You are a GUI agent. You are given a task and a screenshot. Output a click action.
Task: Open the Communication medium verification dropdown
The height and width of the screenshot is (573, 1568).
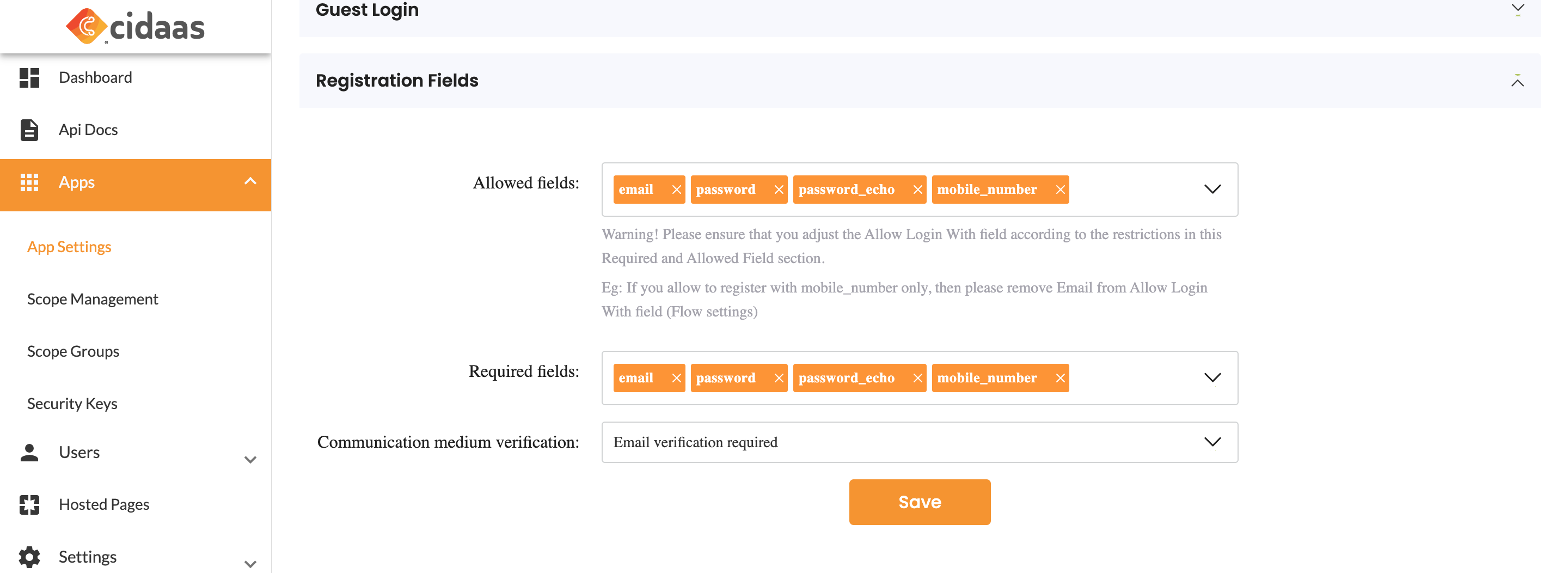click(x=1211, y=442)
